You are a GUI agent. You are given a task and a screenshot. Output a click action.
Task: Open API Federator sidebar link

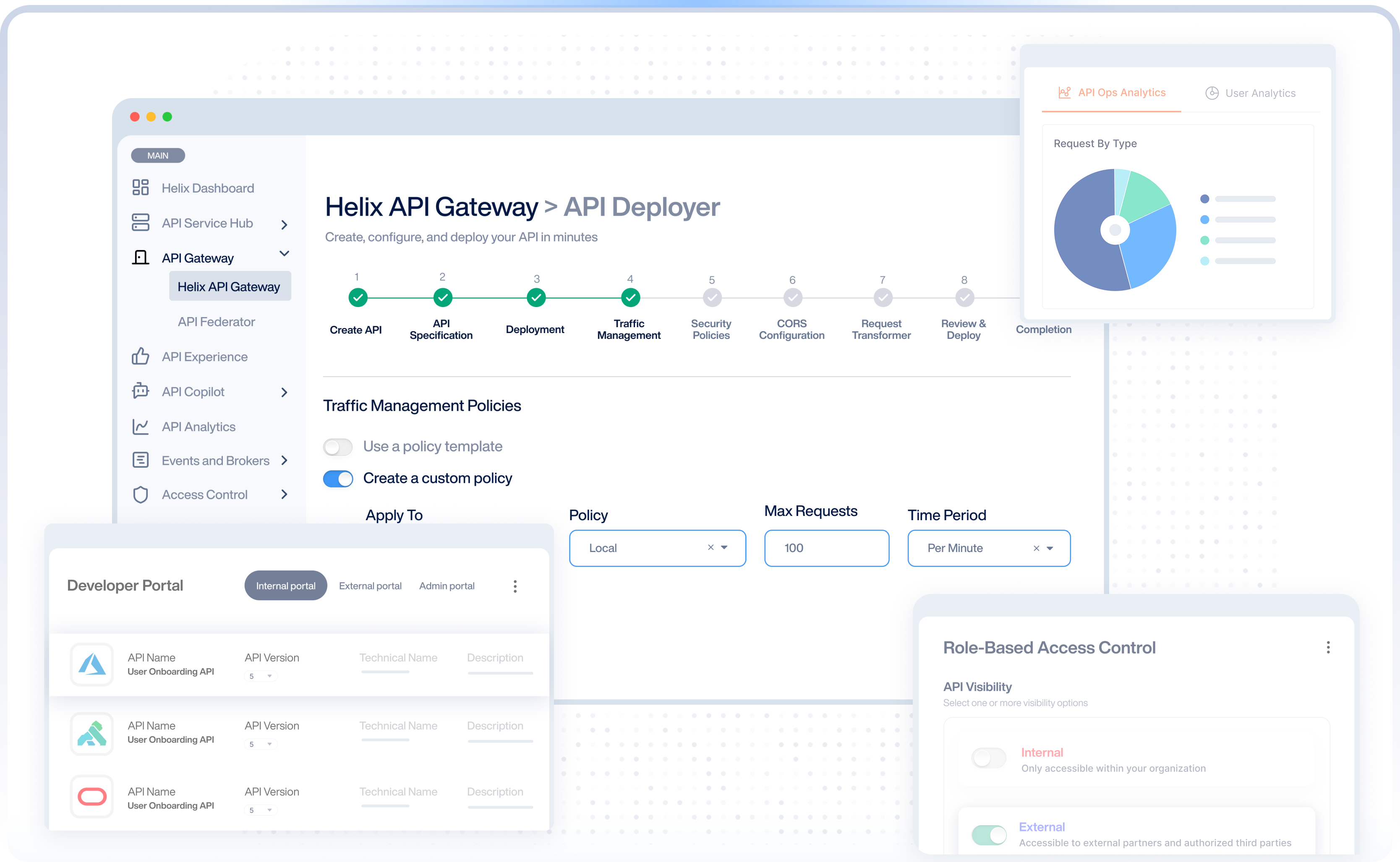click(216, 322)
